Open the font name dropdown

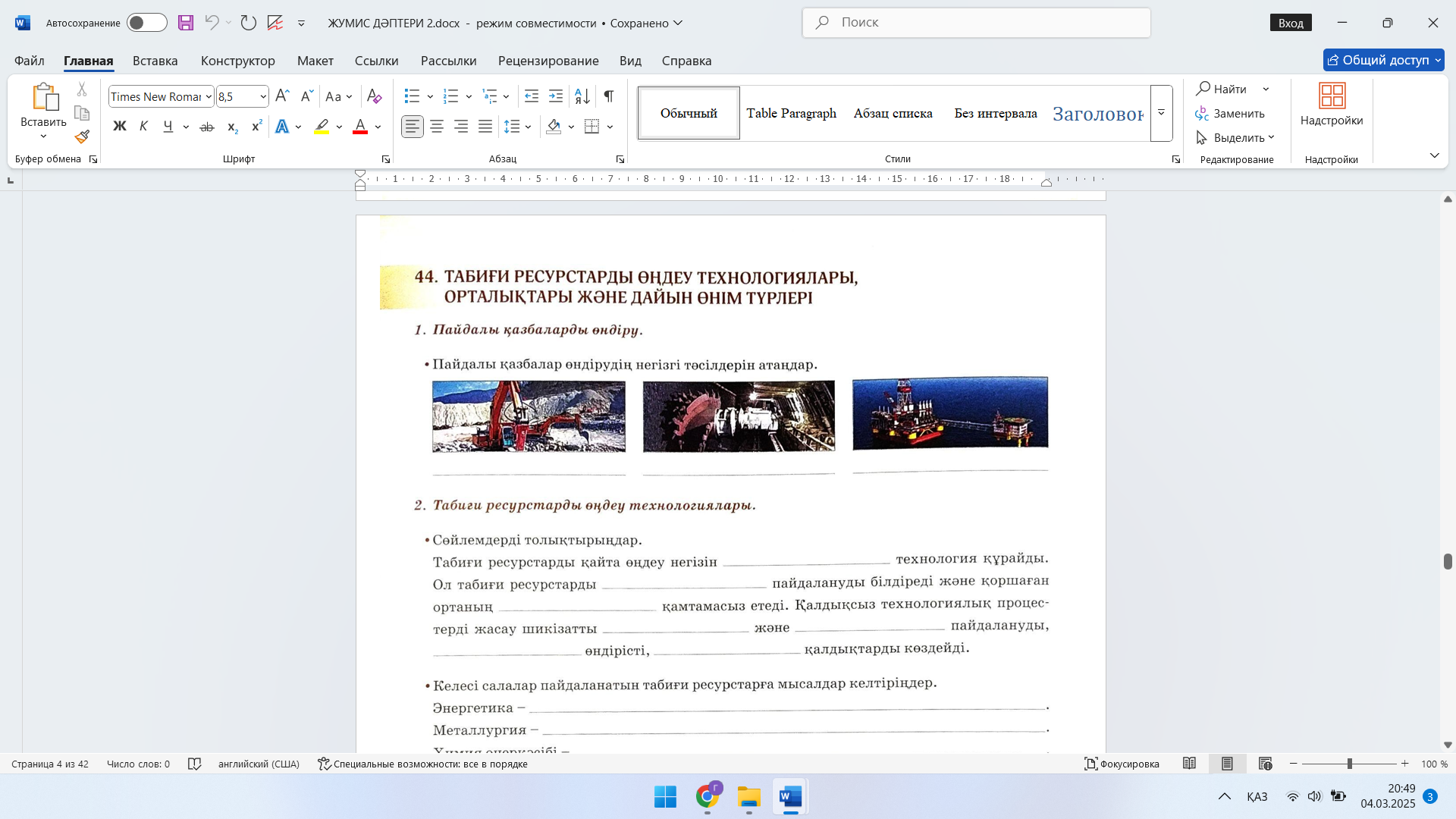209,97
